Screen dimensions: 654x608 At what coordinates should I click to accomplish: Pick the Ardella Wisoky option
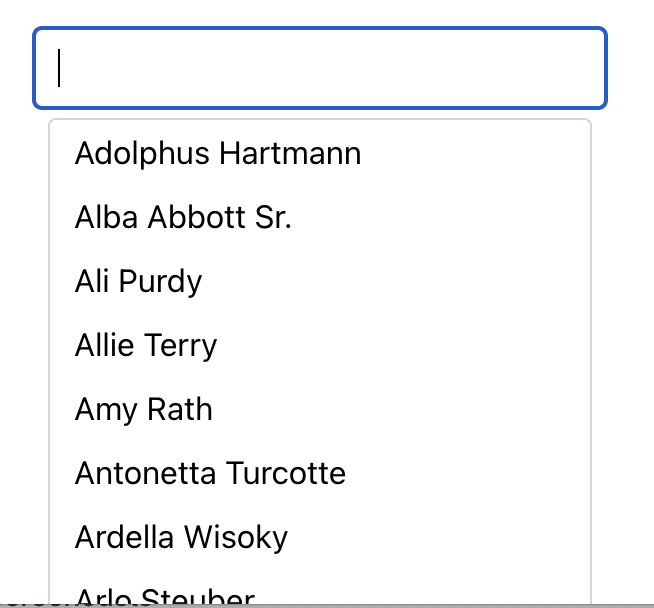(181, 537)
